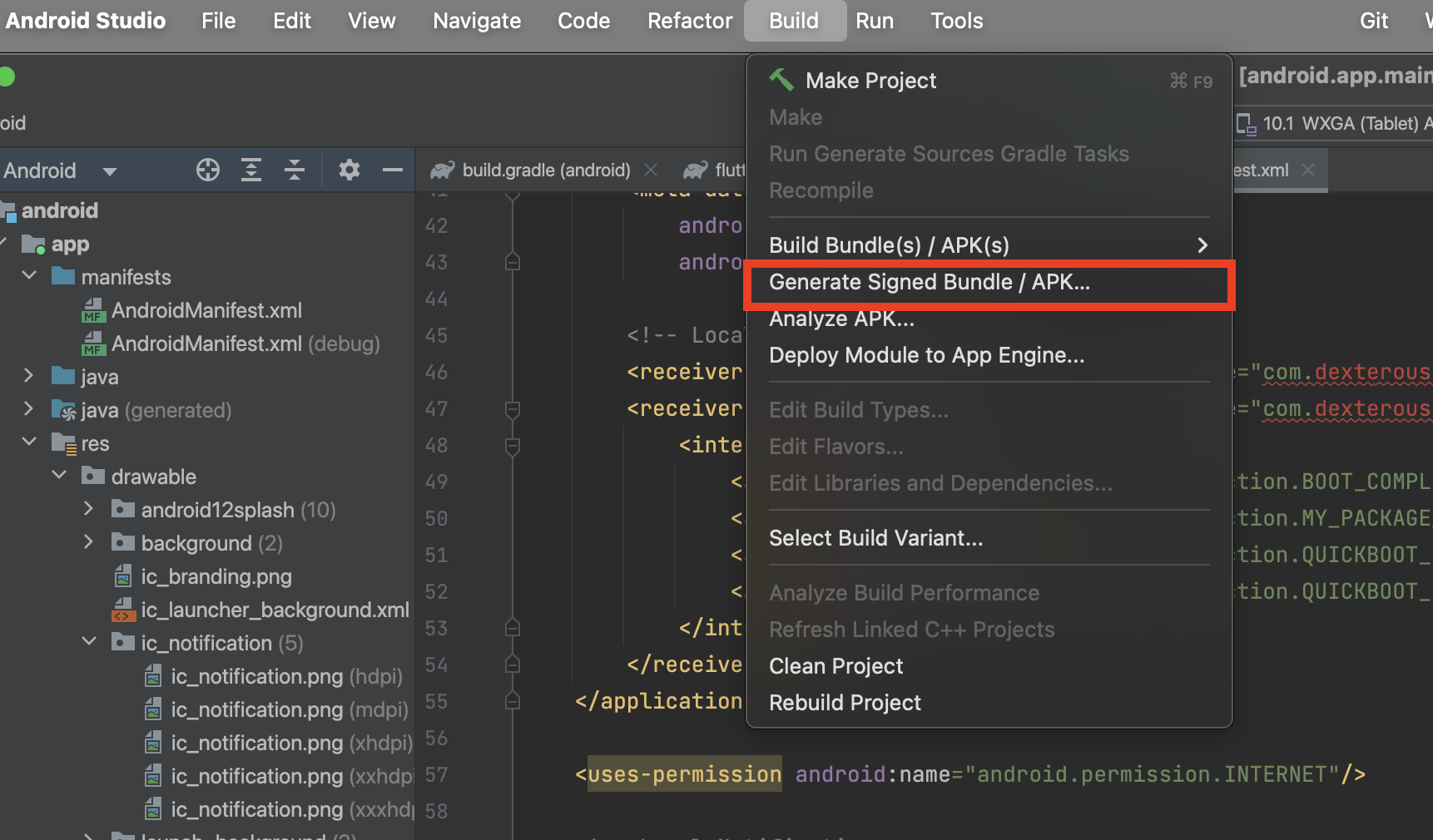
Task: Click the ic_notification.png (mdpi) image icon
Action: pyautogui.click(x=153, y=709)
